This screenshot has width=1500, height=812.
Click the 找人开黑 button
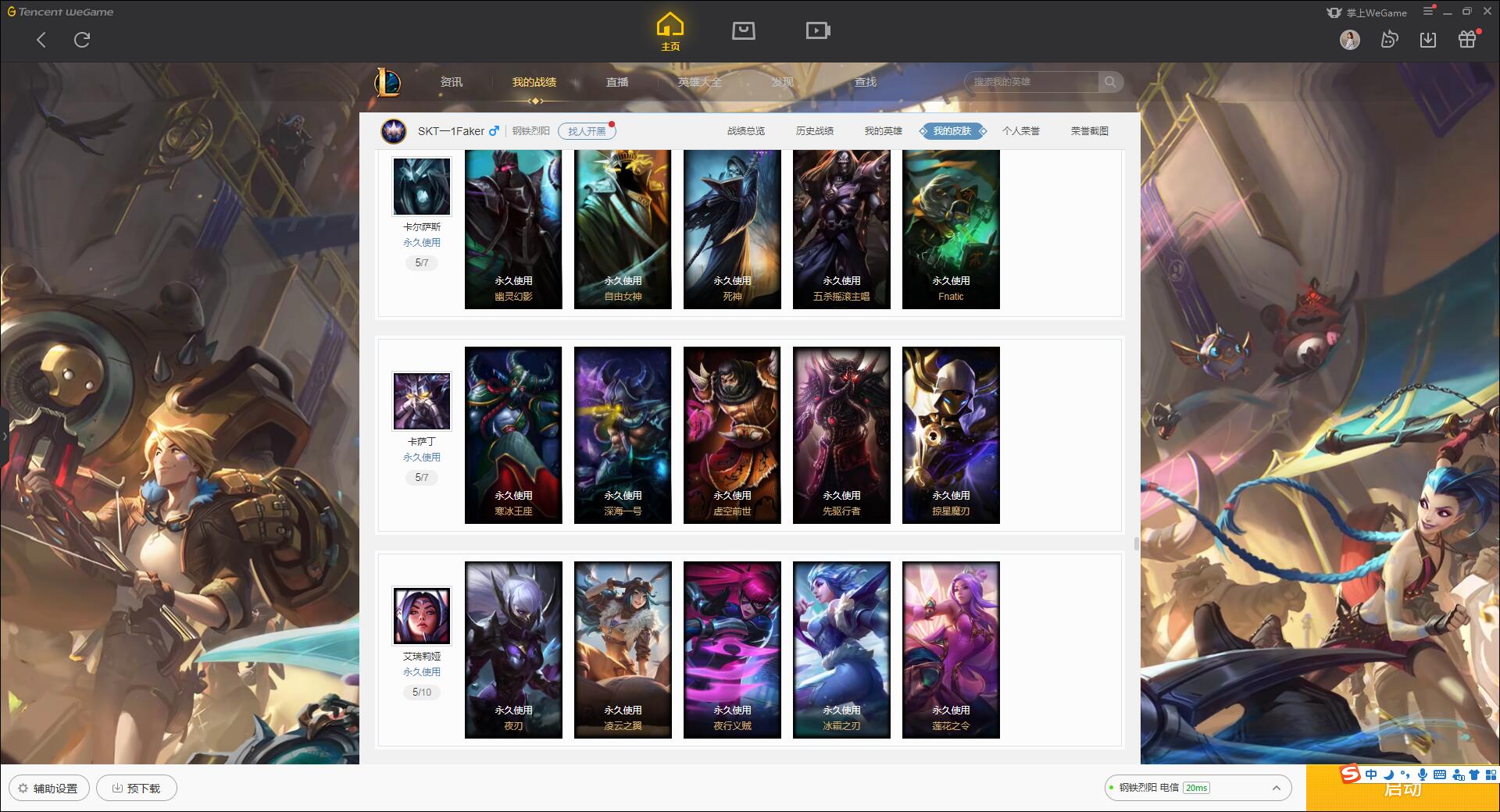587,131
